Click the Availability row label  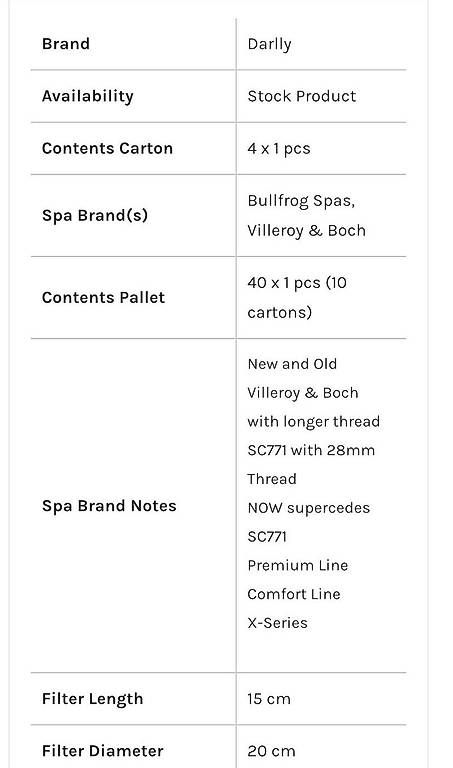tap(88, 96)
